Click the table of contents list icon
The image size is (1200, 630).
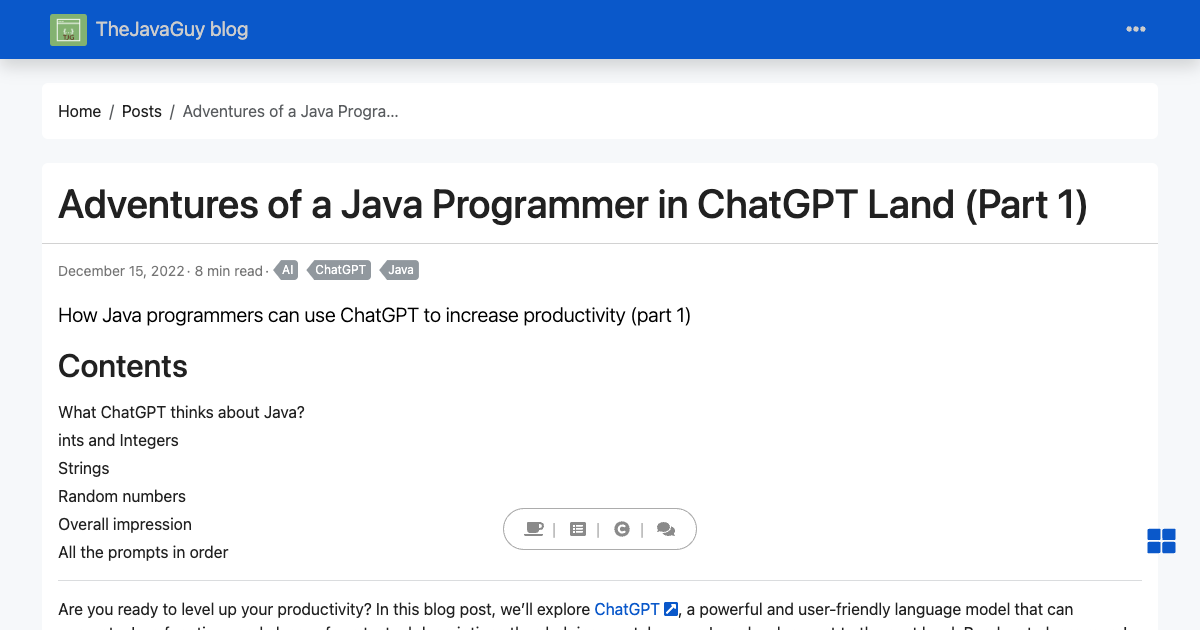tap(577, 529)
